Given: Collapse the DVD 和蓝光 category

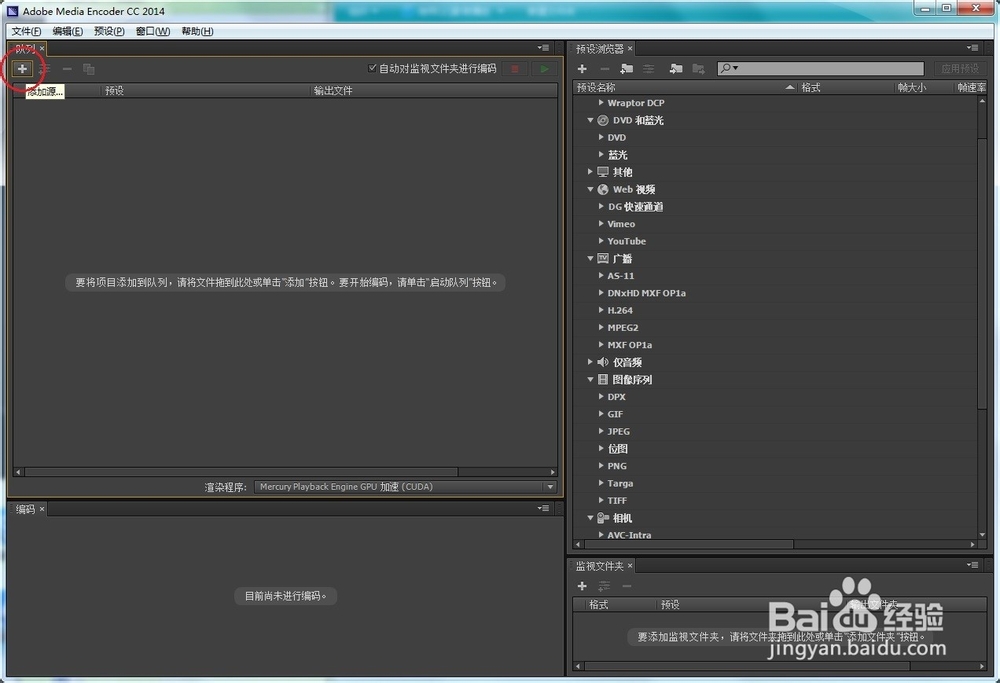Looking at the screenshot, I should click(591, 120).
